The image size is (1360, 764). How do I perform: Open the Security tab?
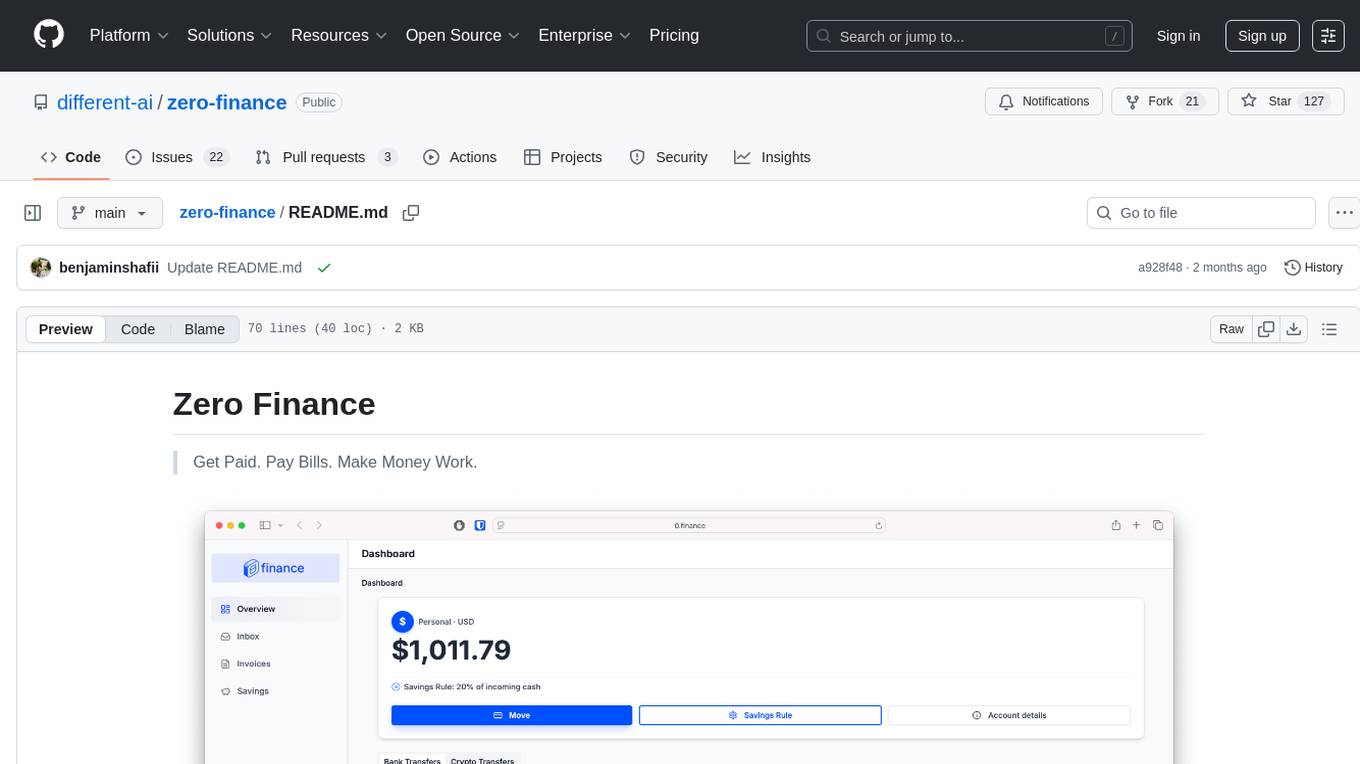click(668, 157)
